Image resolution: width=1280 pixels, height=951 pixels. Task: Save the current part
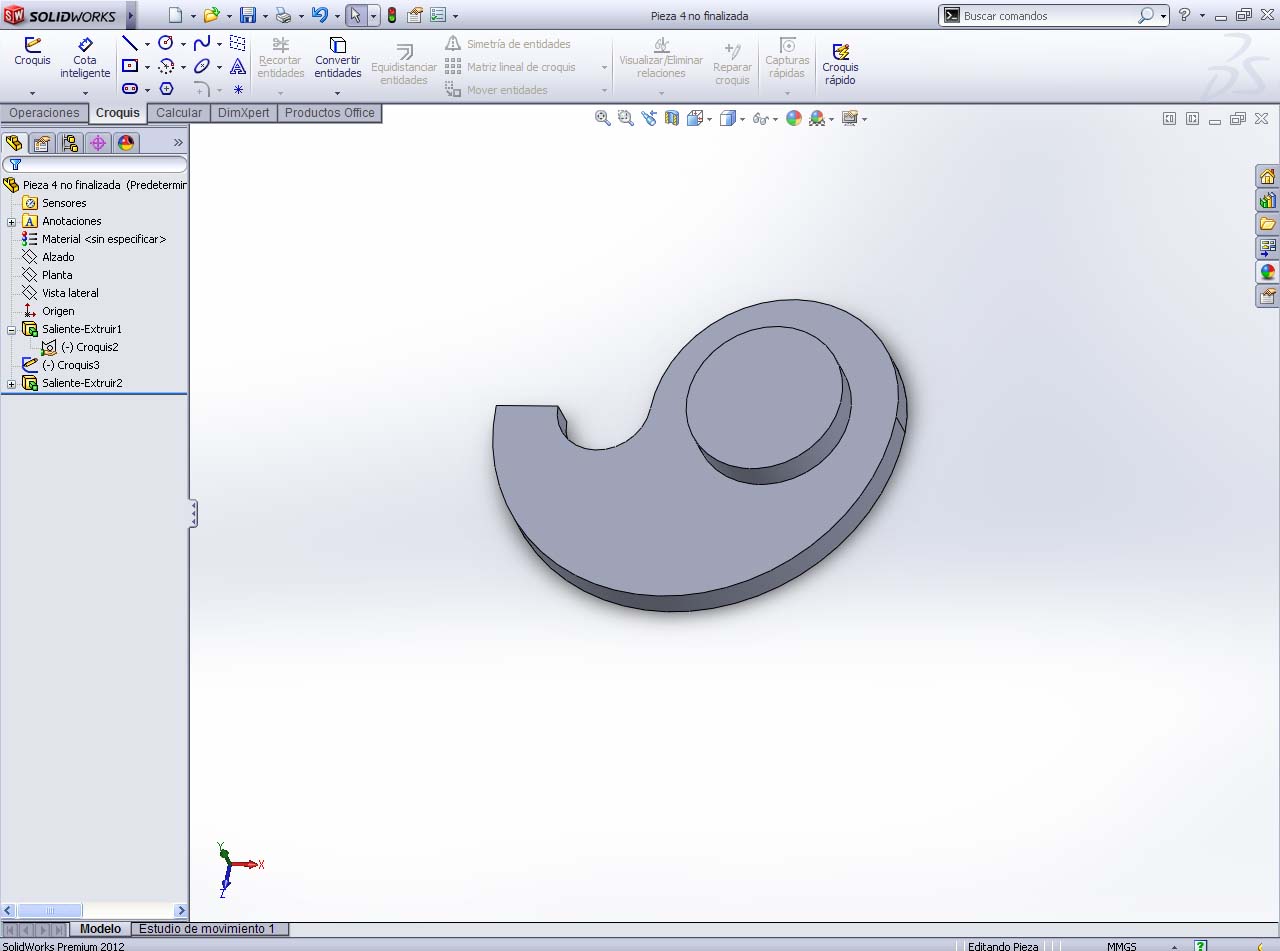248,15
